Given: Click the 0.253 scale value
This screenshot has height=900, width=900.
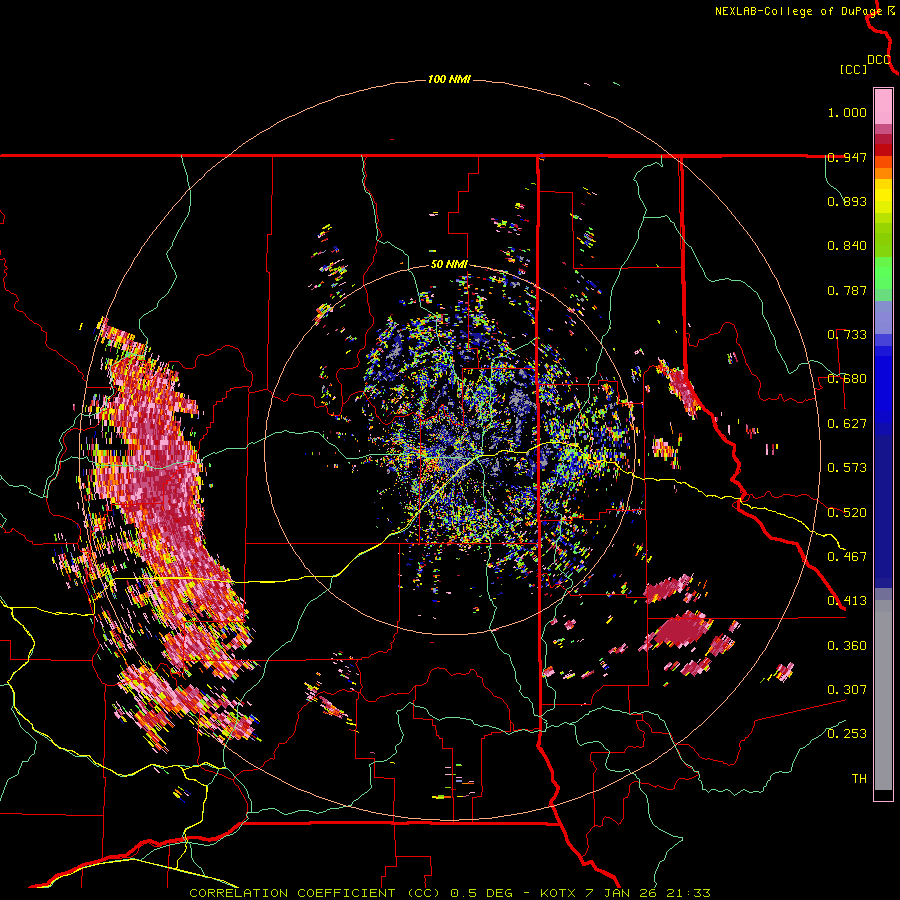Looking at the screenshot, I should (847, 734).
